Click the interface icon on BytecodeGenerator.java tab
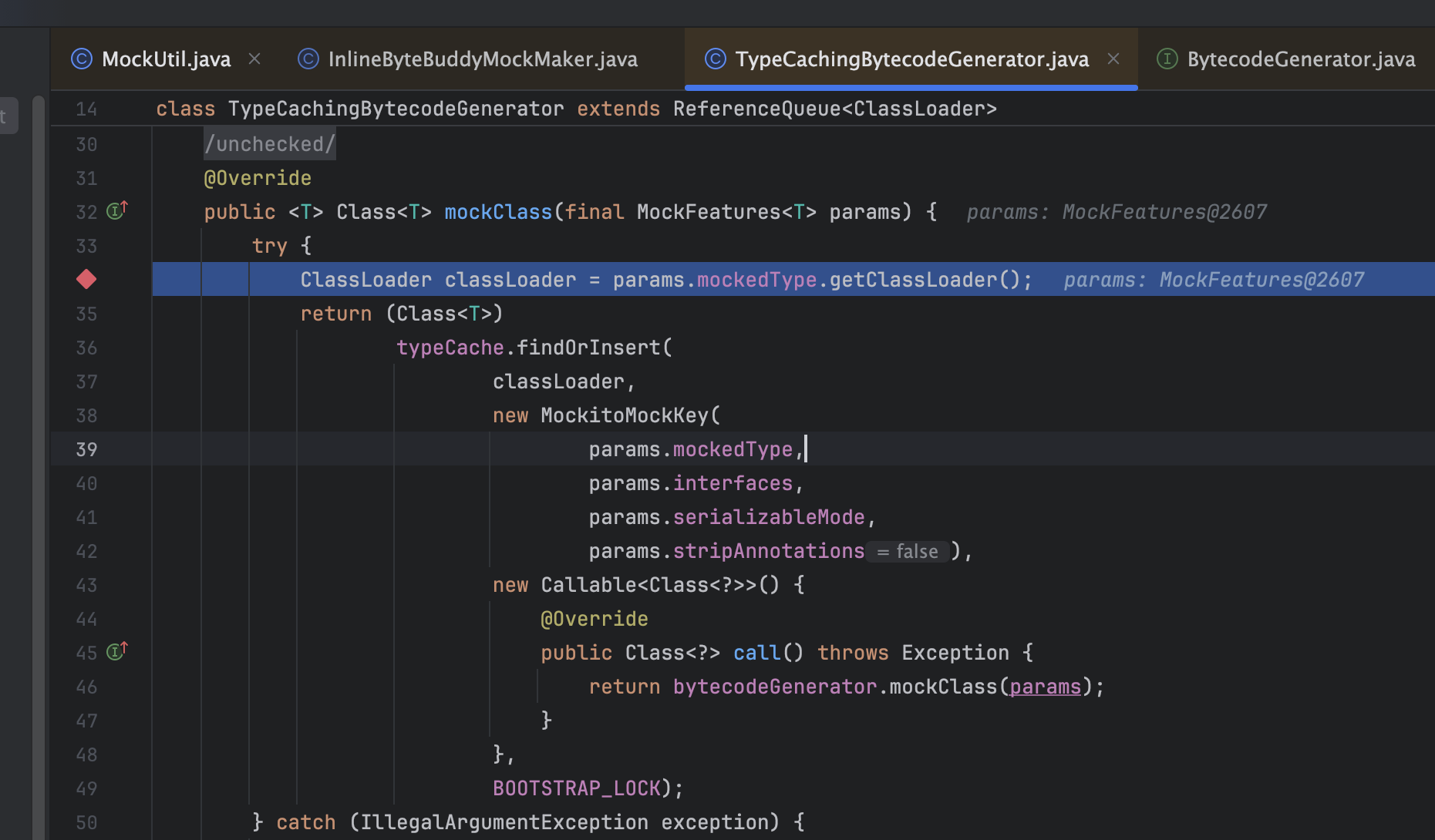This screenshot has width=1435, height=840. [x=1167, y=59]
